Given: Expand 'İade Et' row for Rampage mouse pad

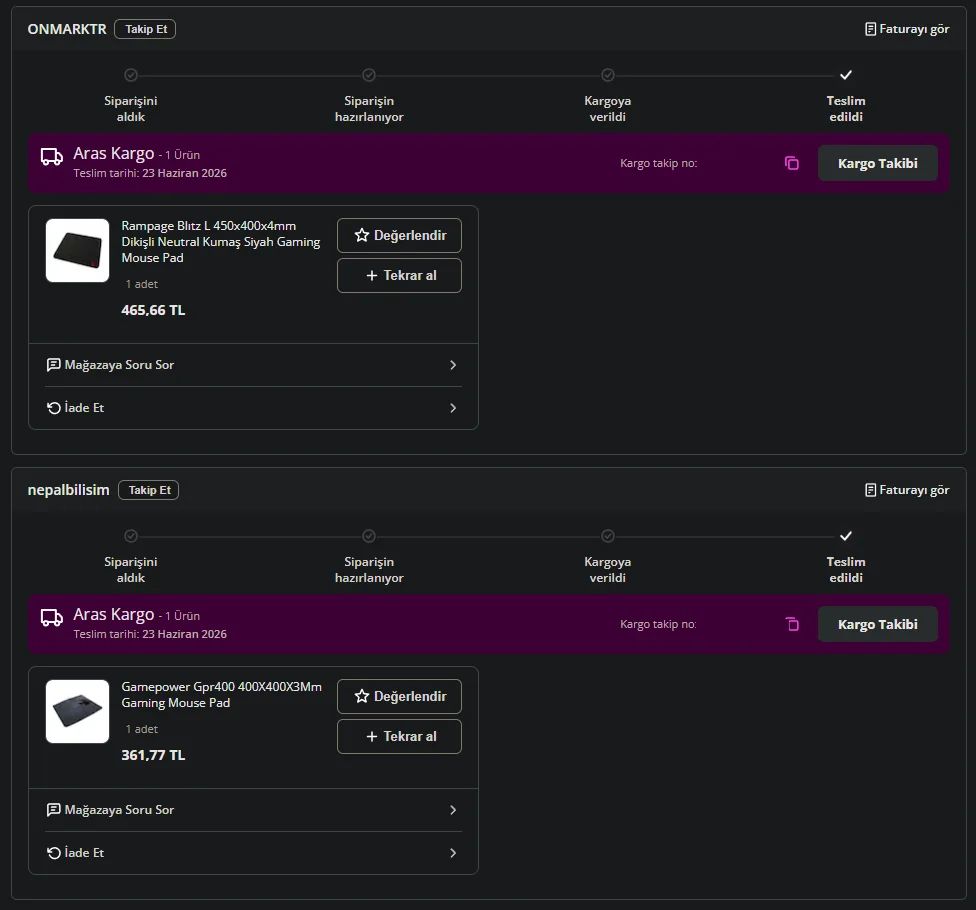Looking at the screenshot, I should pos(253,408).
